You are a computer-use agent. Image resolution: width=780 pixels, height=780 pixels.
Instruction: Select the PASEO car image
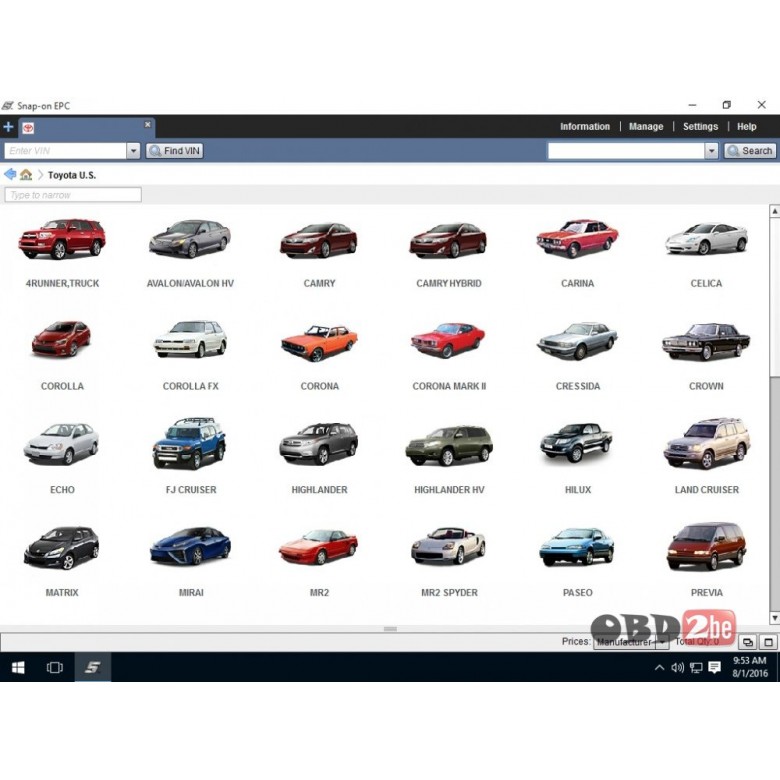pyautogui.click(x=577, y=547)
